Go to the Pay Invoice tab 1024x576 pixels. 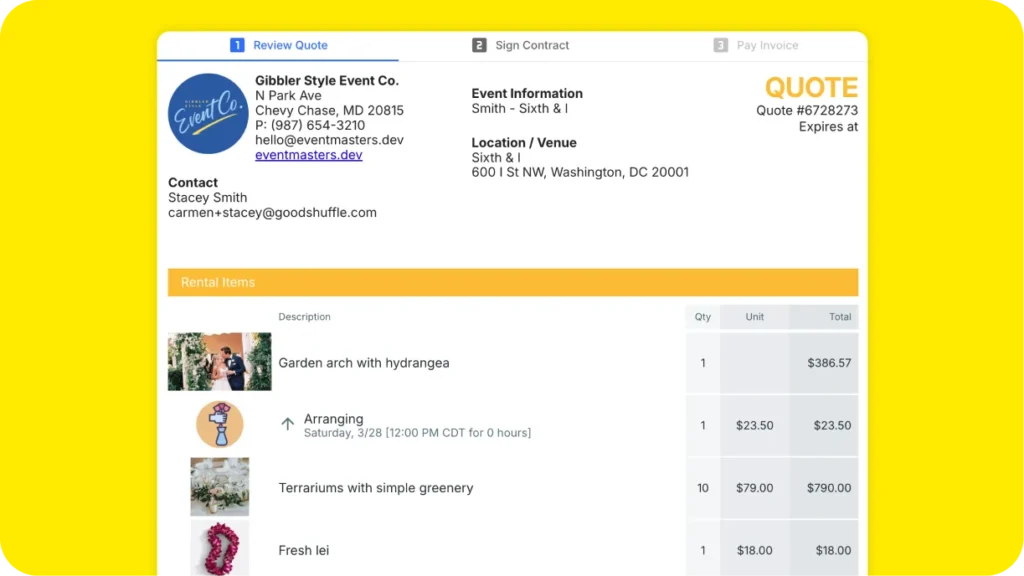click(x=756, y=45)
